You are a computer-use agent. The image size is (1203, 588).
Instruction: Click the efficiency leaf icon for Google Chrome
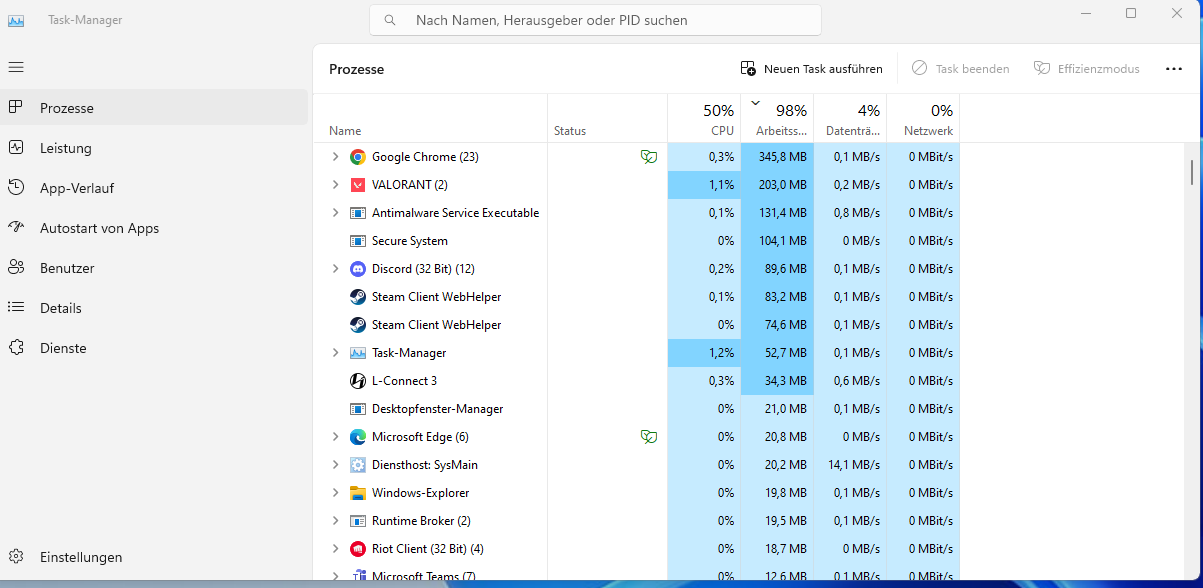click(x=649, y=157)
